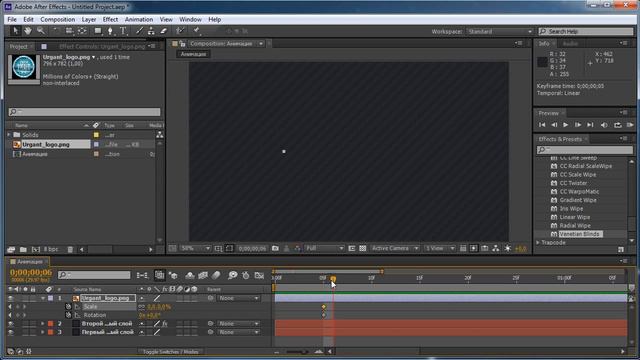Click Search Help input field

pyautogui.click(x=586, y=31)
